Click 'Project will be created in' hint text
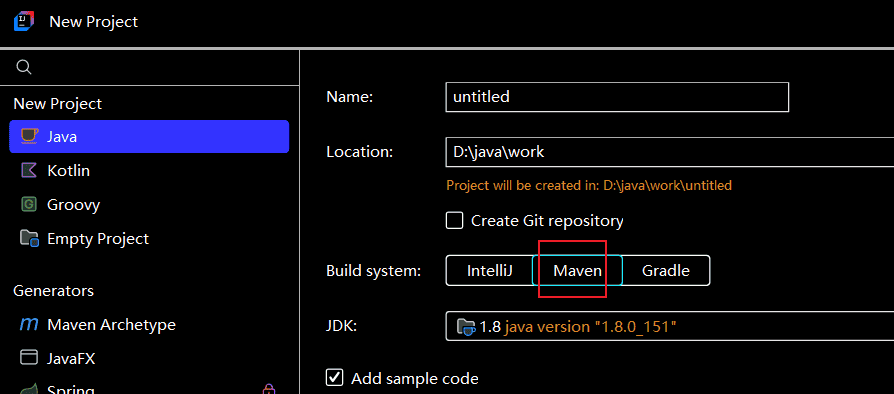This screenshot has width=894, height=394. (x=589, y=185)
